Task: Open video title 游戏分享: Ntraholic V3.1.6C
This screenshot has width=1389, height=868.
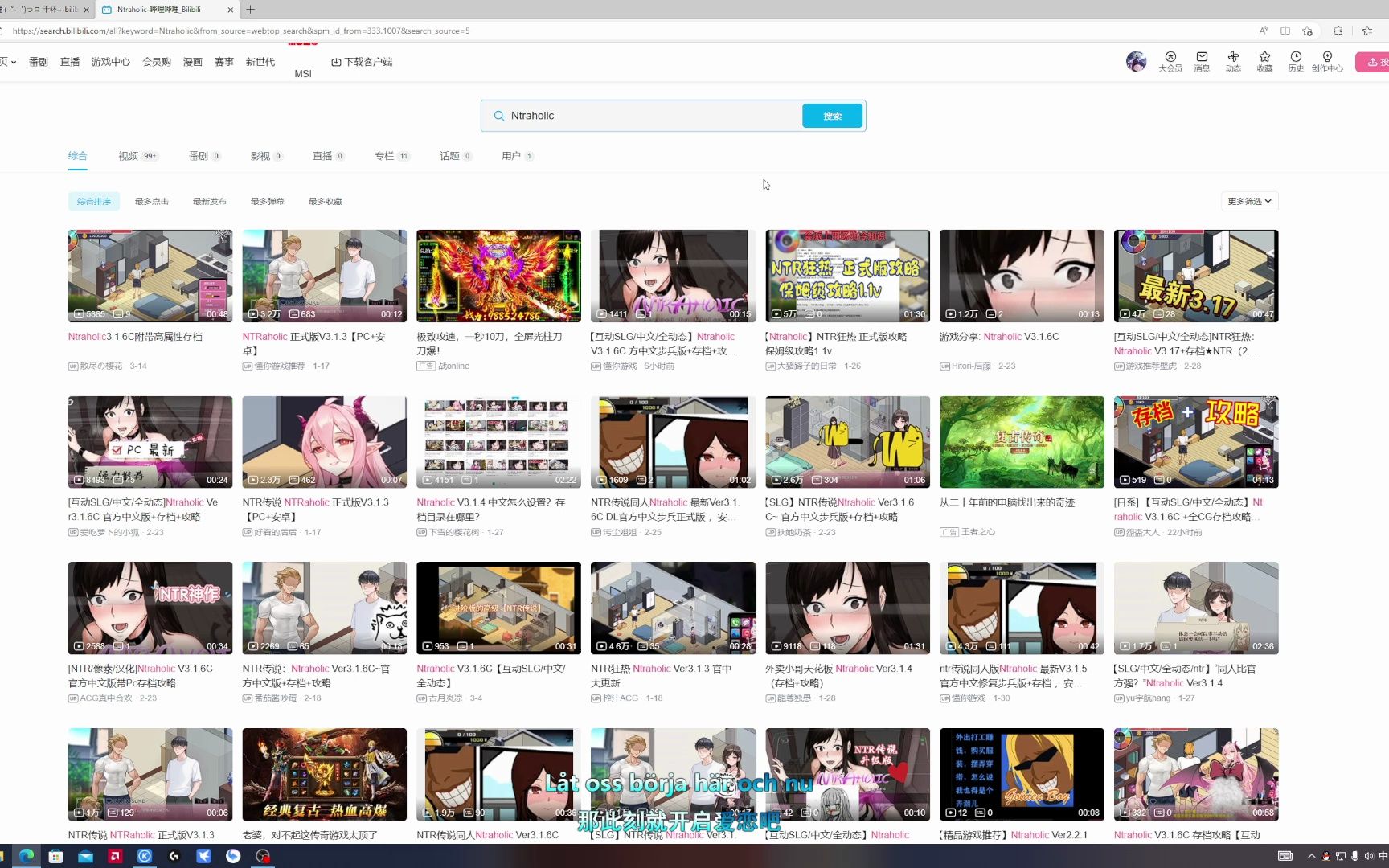Action: tap(999, 337)
